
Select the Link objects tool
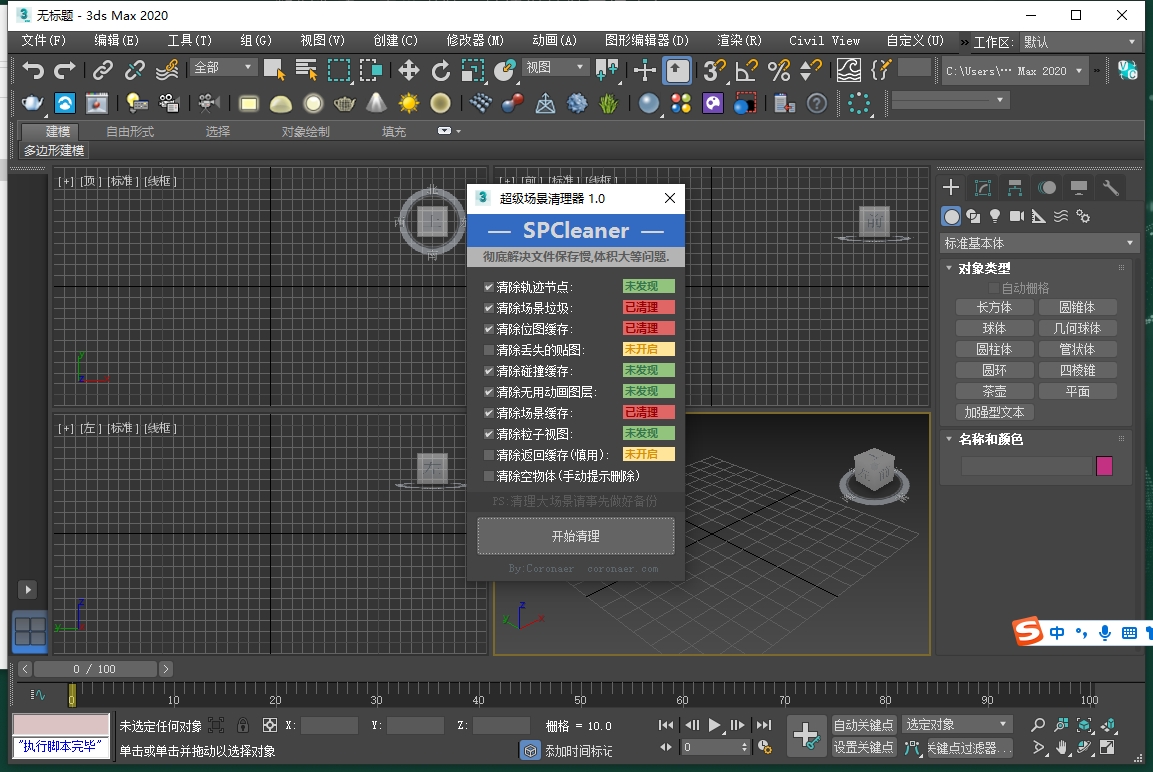click(x=102, y=70)
